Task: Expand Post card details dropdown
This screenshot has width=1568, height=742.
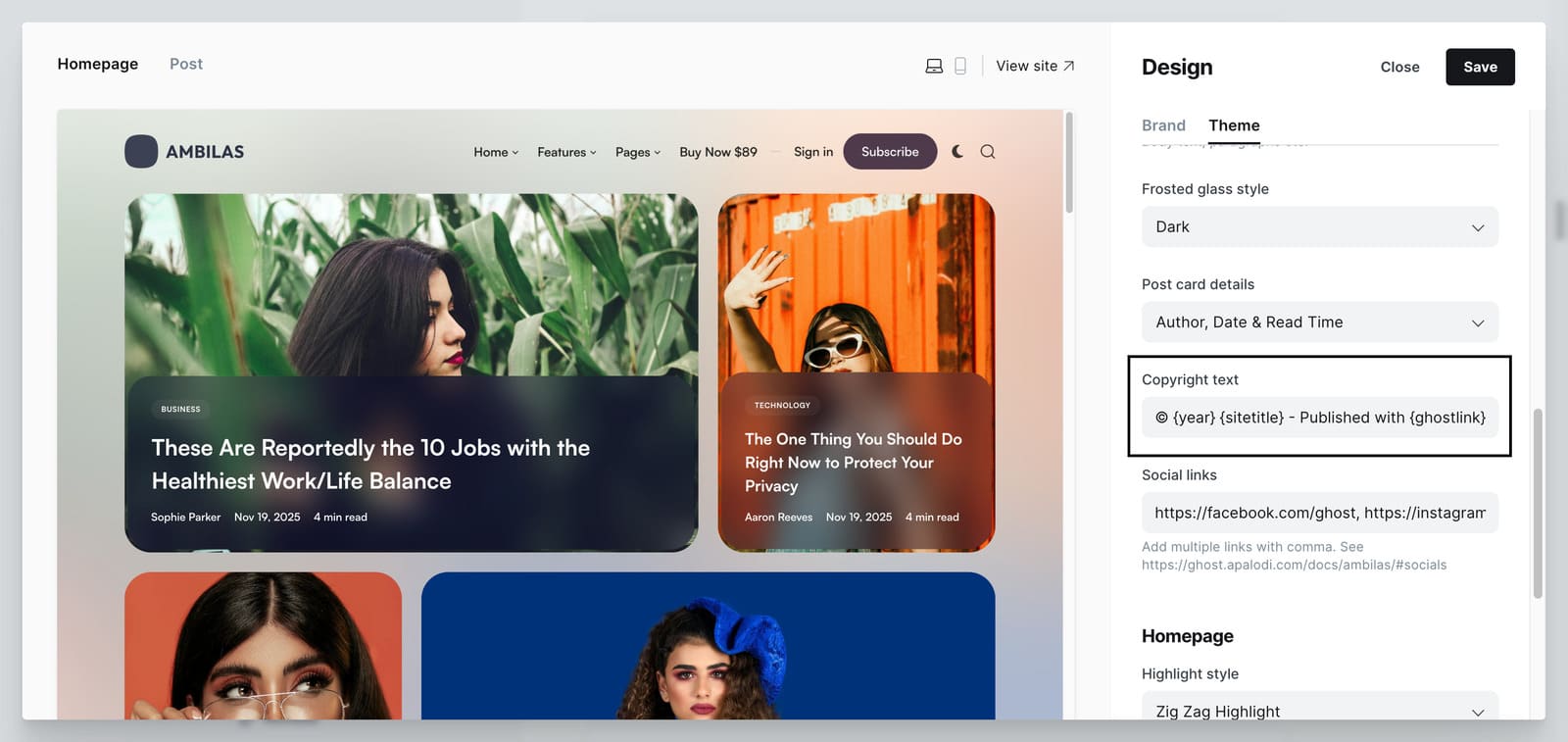Action: (1319, 322)
